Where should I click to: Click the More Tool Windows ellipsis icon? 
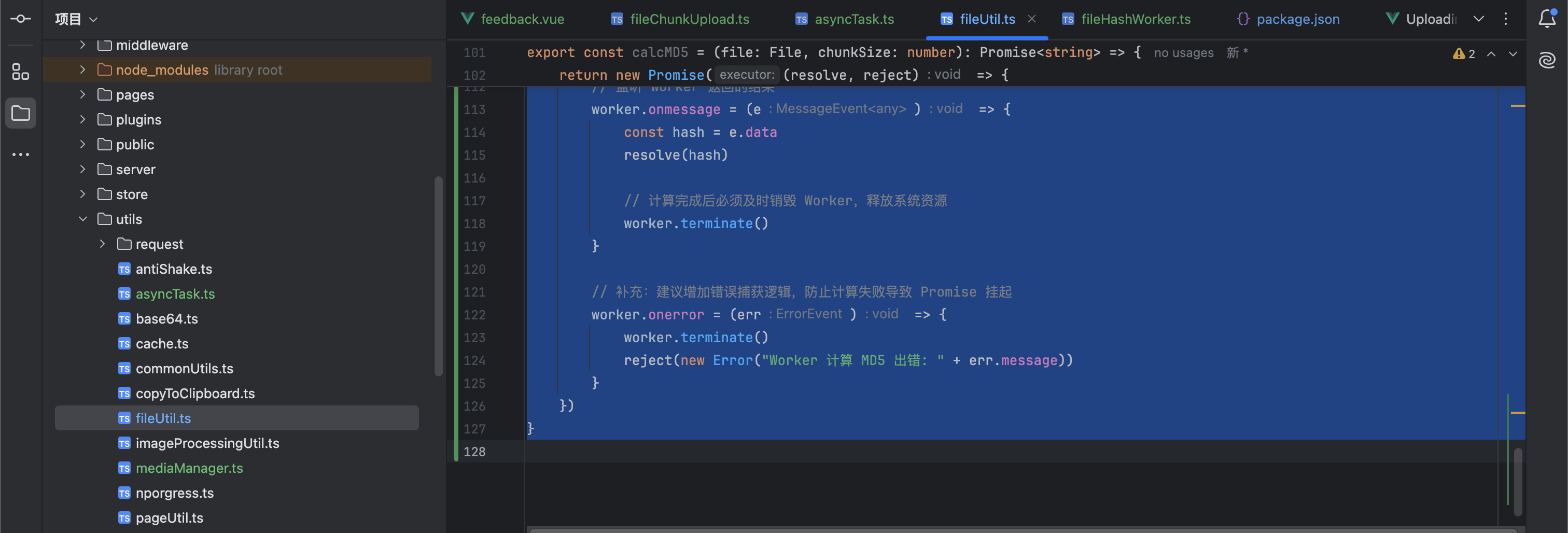click(20, 154)
